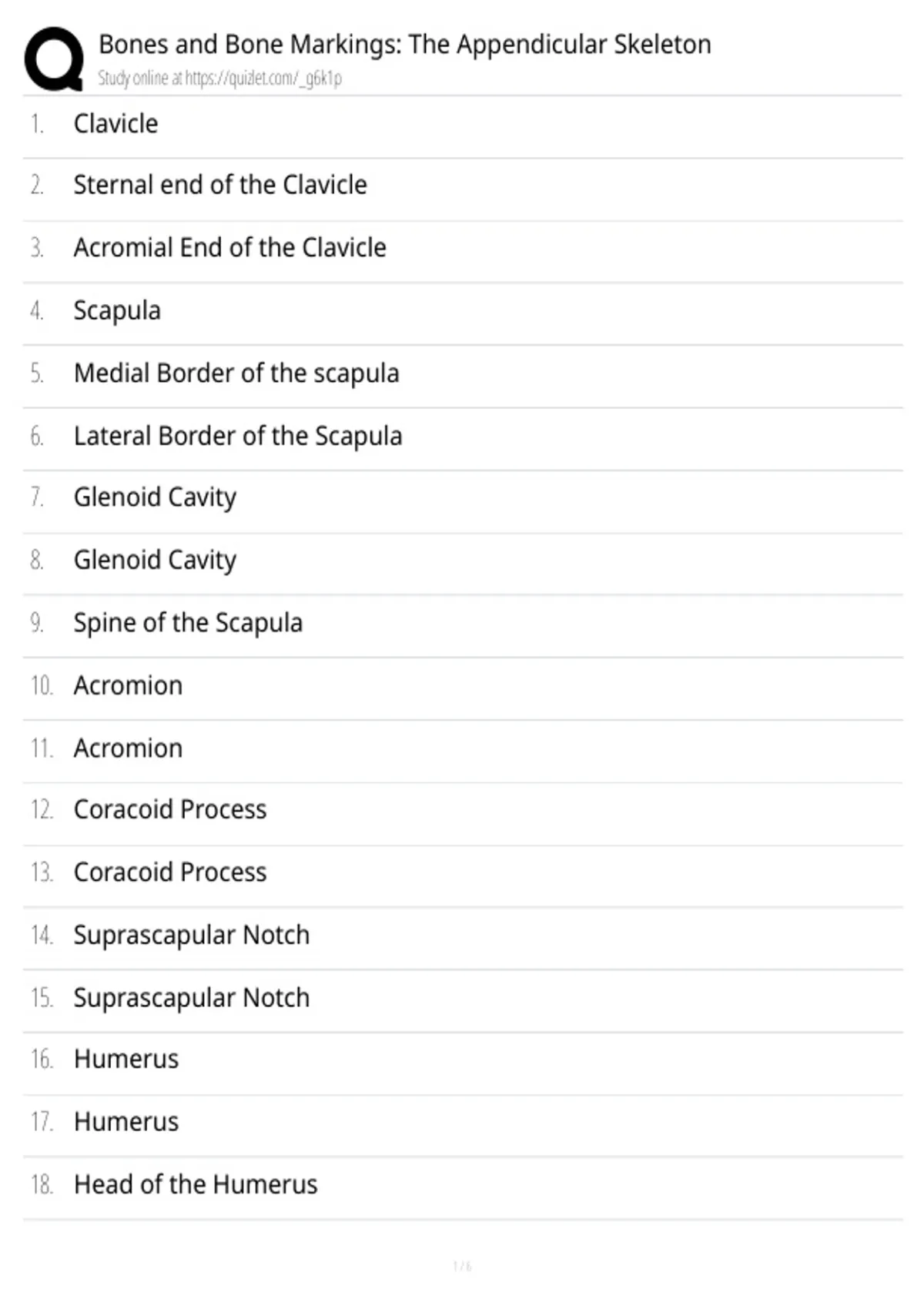This screenshot has width=924, height=1309.
Task: Click Medial Border of the scapula entry
Action: (236, 373)
